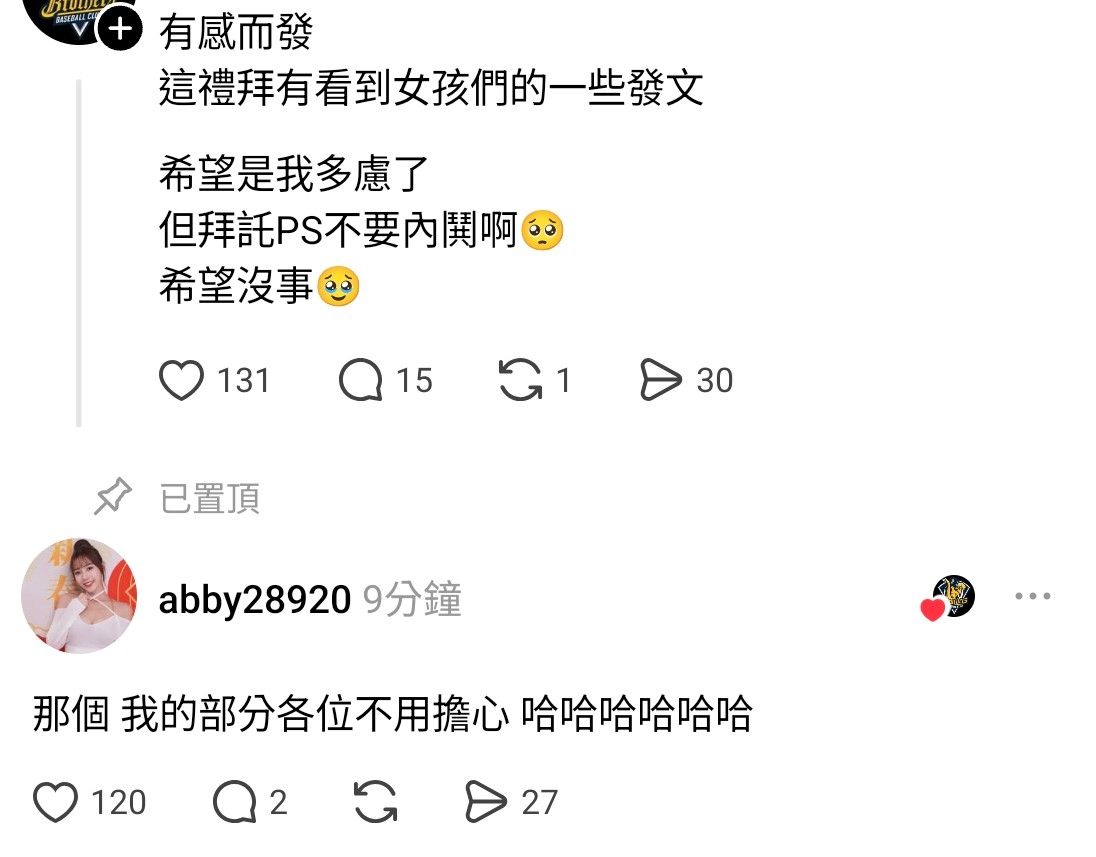
Task: Open replies to abby28920's comment
Action: 234,801
